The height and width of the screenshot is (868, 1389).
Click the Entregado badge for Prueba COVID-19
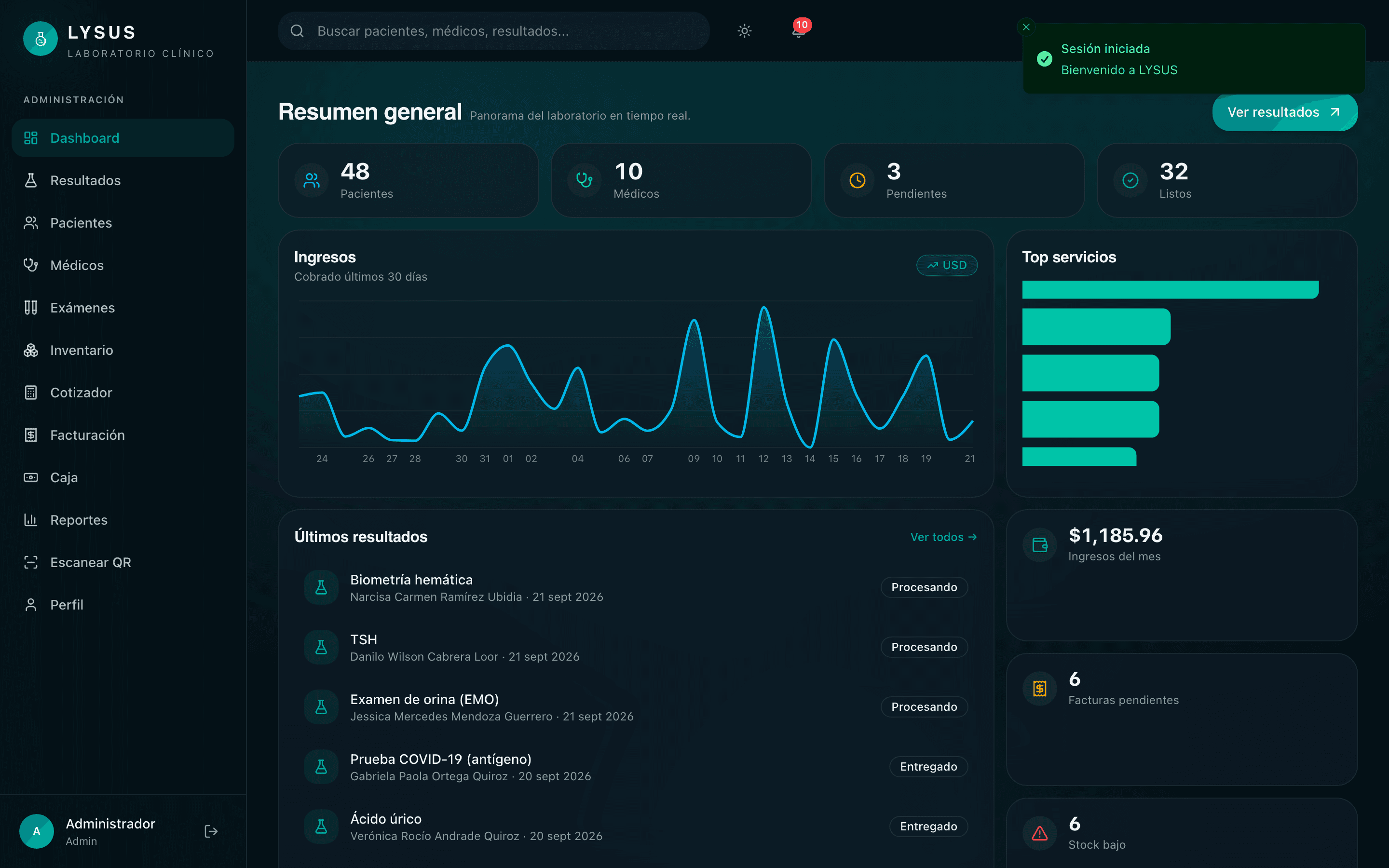pos(929,766)
